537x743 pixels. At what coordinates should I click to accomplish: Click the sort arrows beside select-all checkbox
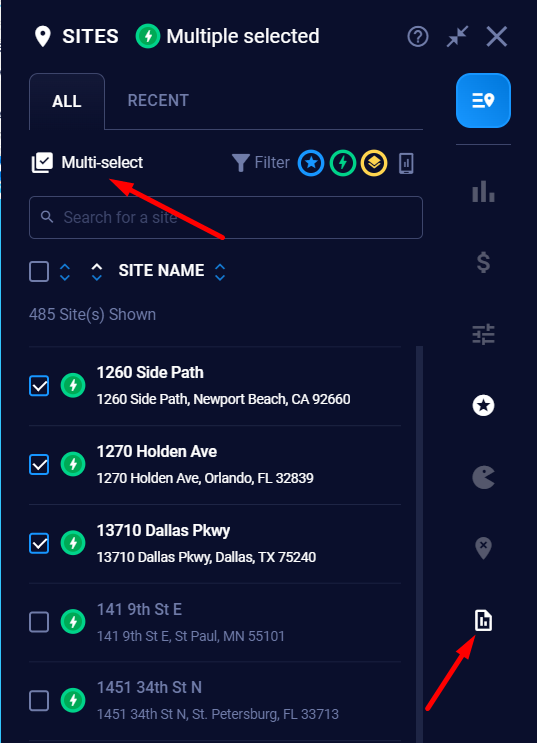coord(65,272)
